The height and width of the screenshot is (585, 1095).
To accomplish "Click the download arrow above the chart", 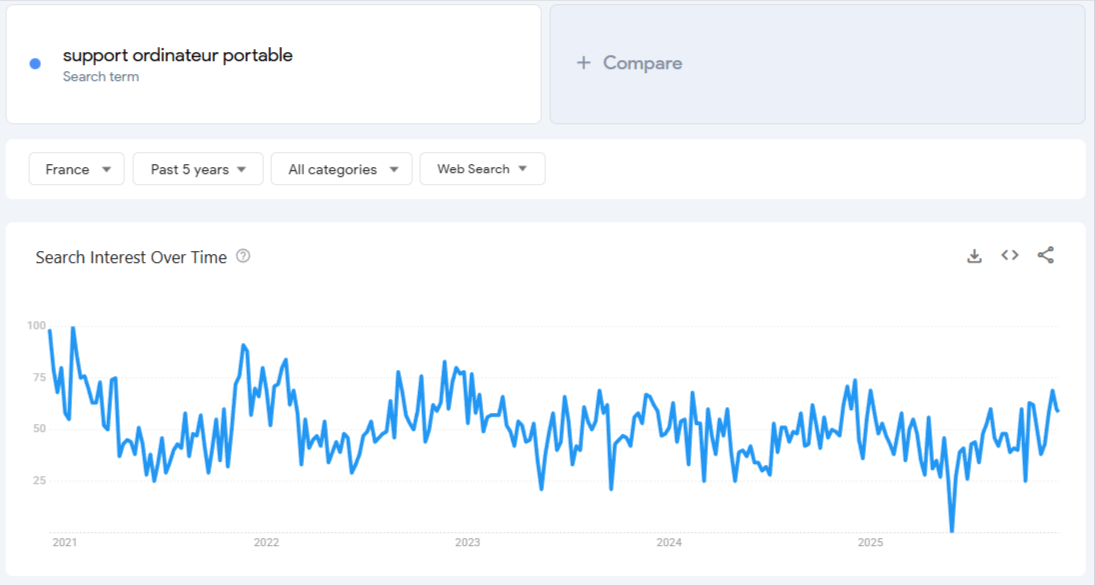I will point(974,255).
